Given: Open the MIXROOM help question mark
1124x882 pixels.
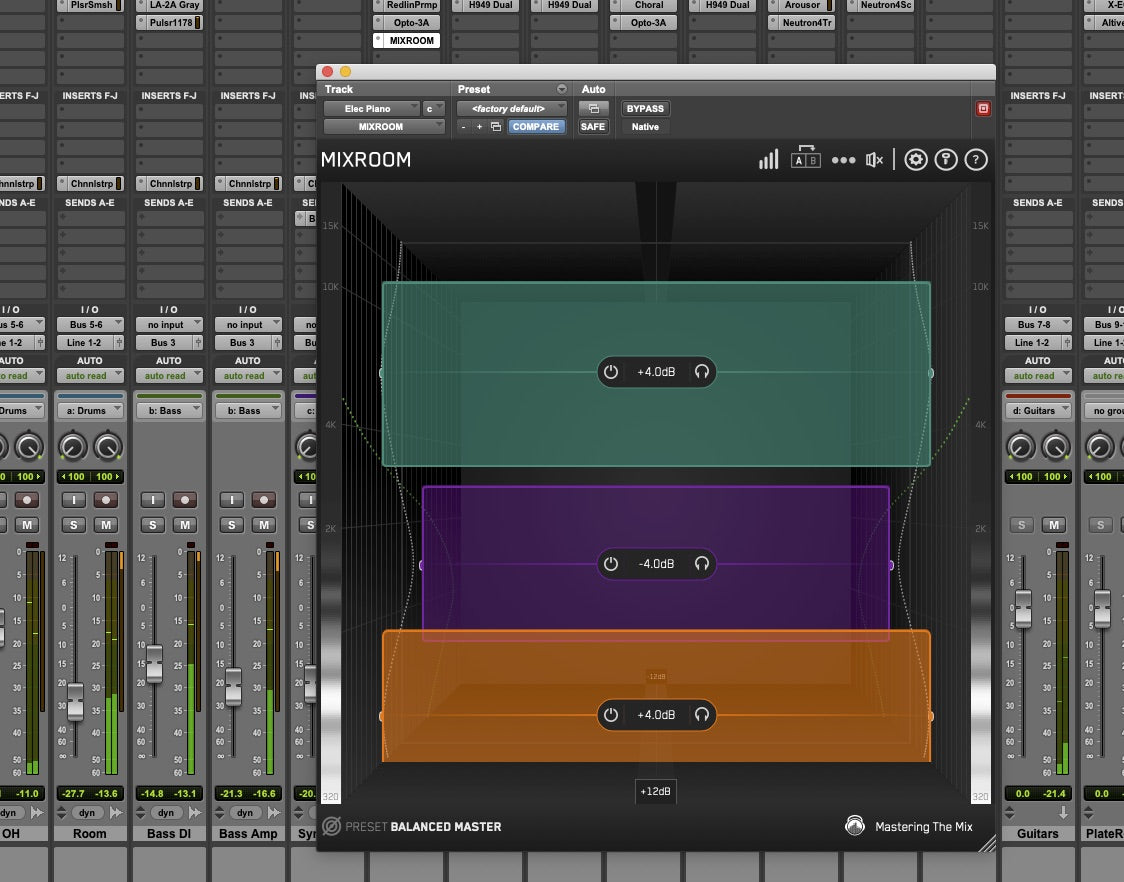Looking at the screenshot, I should click(976, 159).
